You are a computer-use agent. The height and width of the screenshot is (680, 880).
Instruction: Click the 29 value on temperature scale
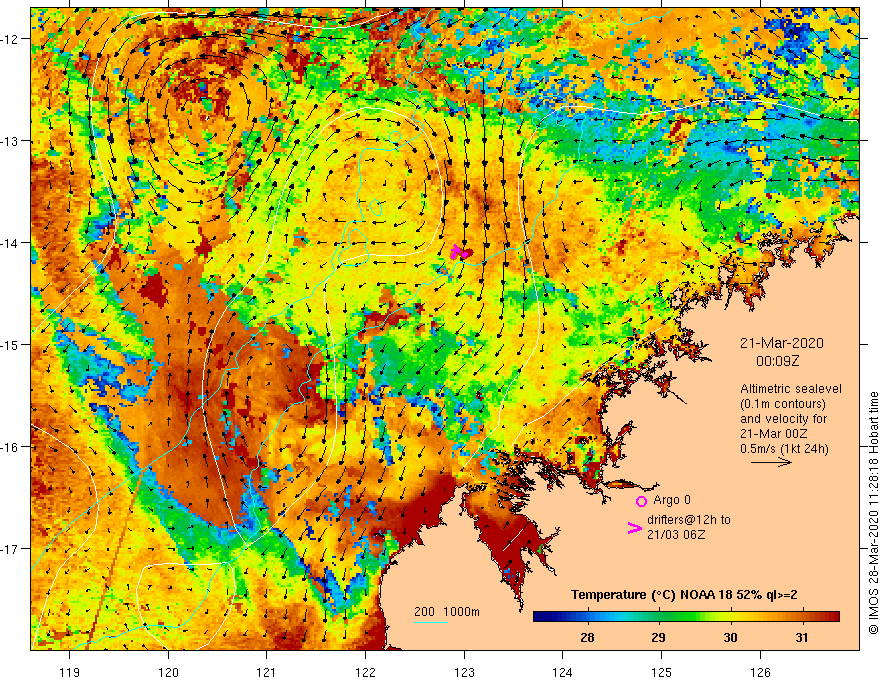coord(658,637)
